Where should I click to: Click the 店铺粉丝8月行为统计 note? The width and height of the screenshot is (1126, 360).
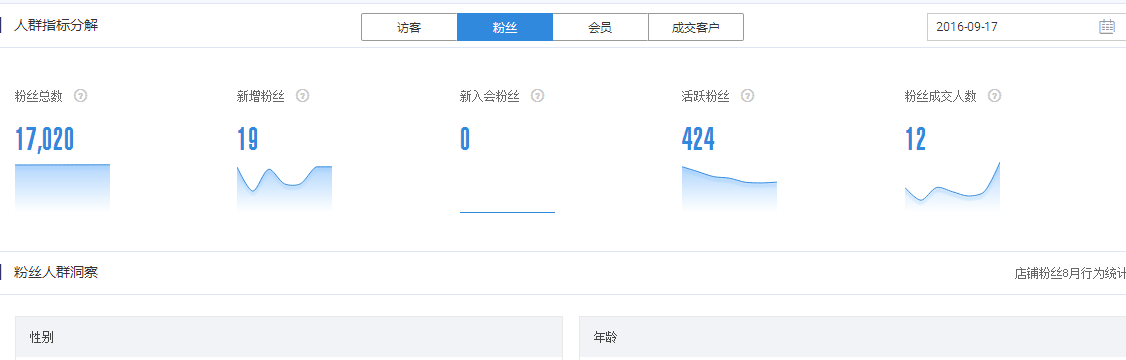click(1070, 273)
